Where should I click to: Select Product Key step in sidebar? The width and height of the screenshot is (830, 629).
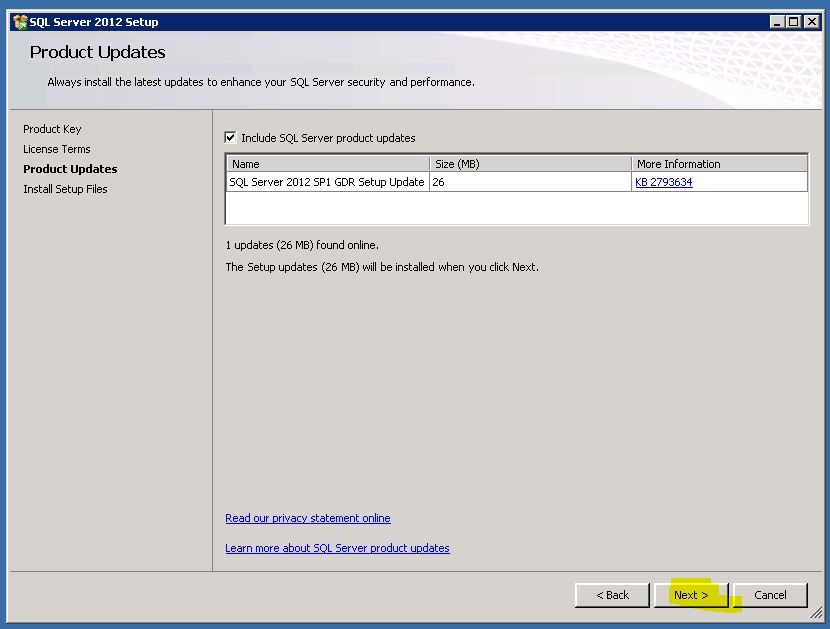[x=52, y=129]
